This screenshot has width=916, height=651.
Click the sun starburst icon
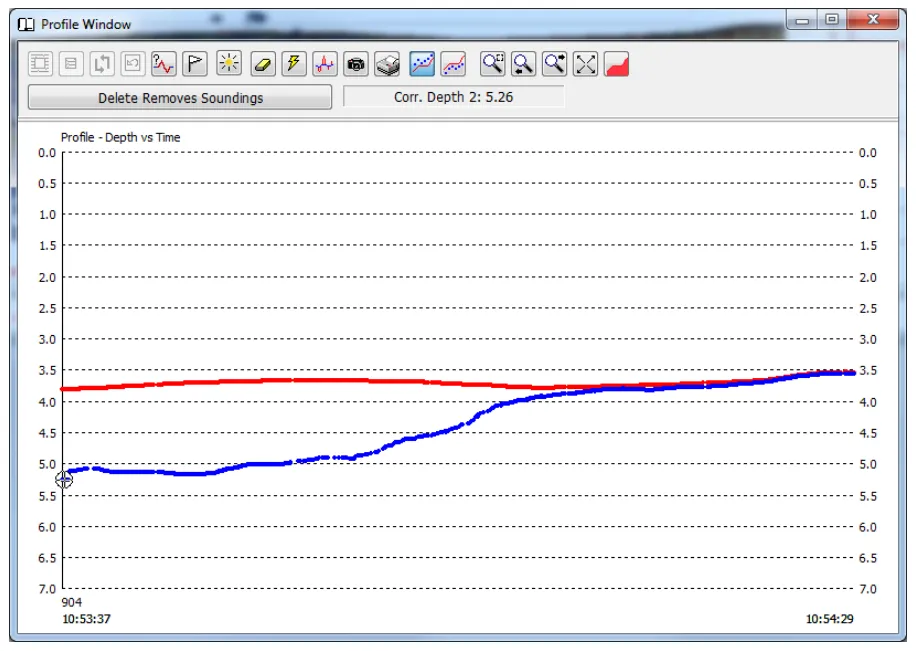click(229, 64)
